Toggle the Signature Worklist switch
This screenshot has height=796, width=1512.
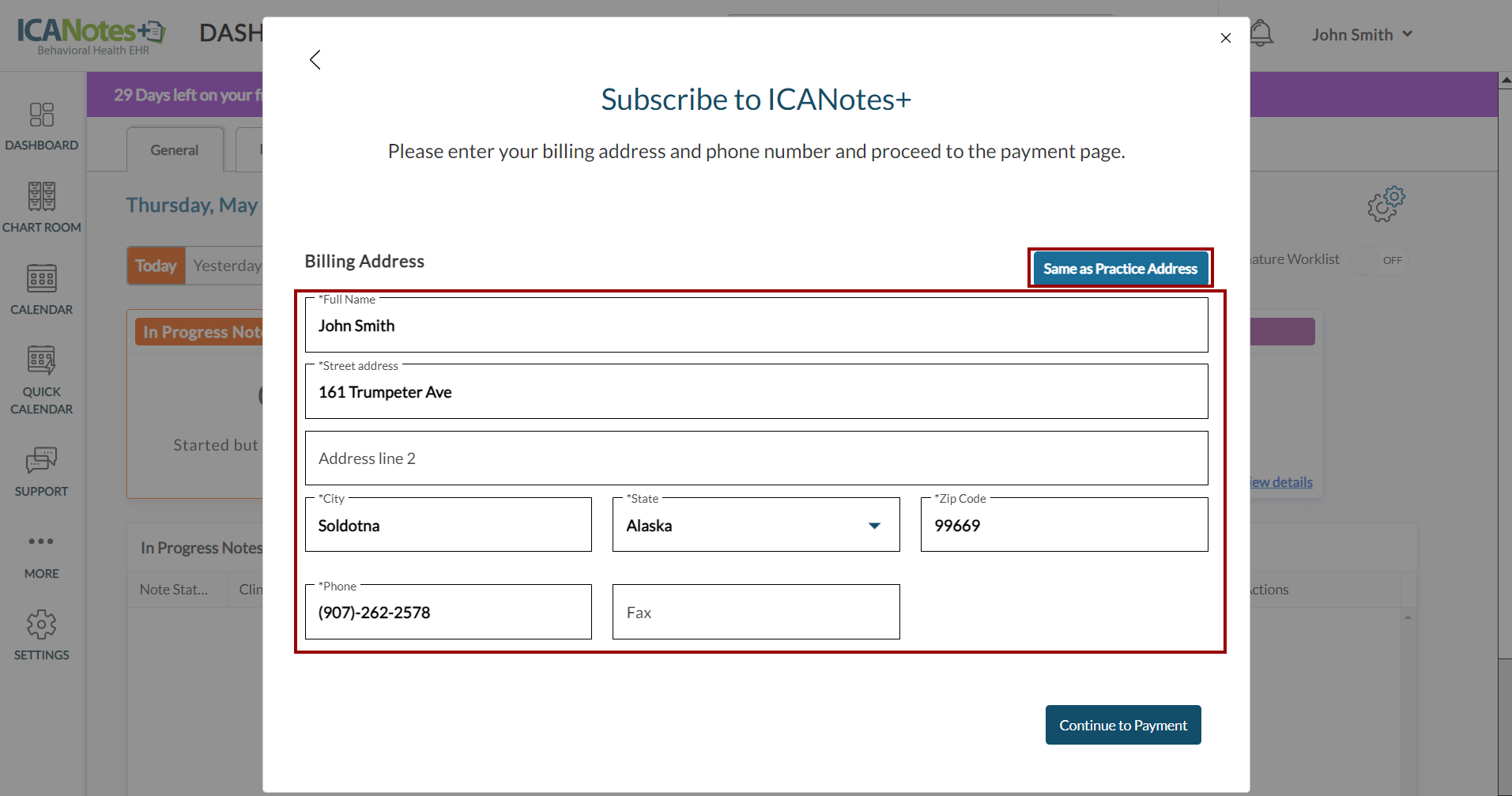click(1378, 260)
